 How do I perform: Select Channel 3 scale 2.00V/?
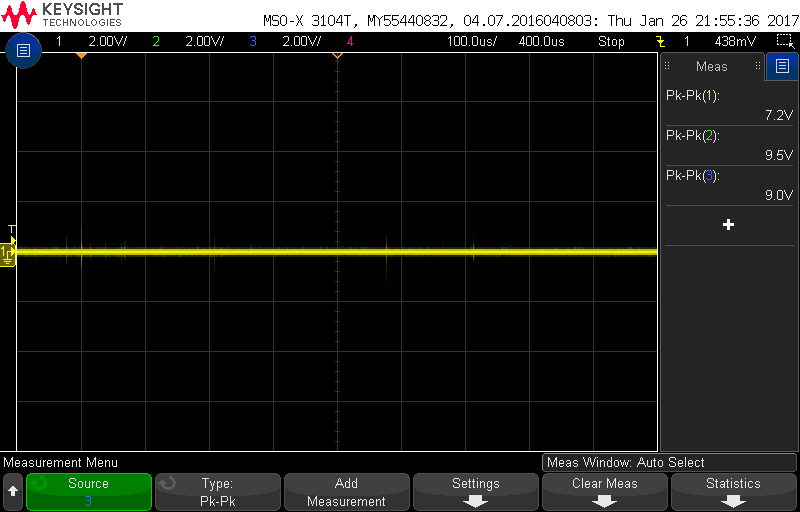tap(302, 42)
